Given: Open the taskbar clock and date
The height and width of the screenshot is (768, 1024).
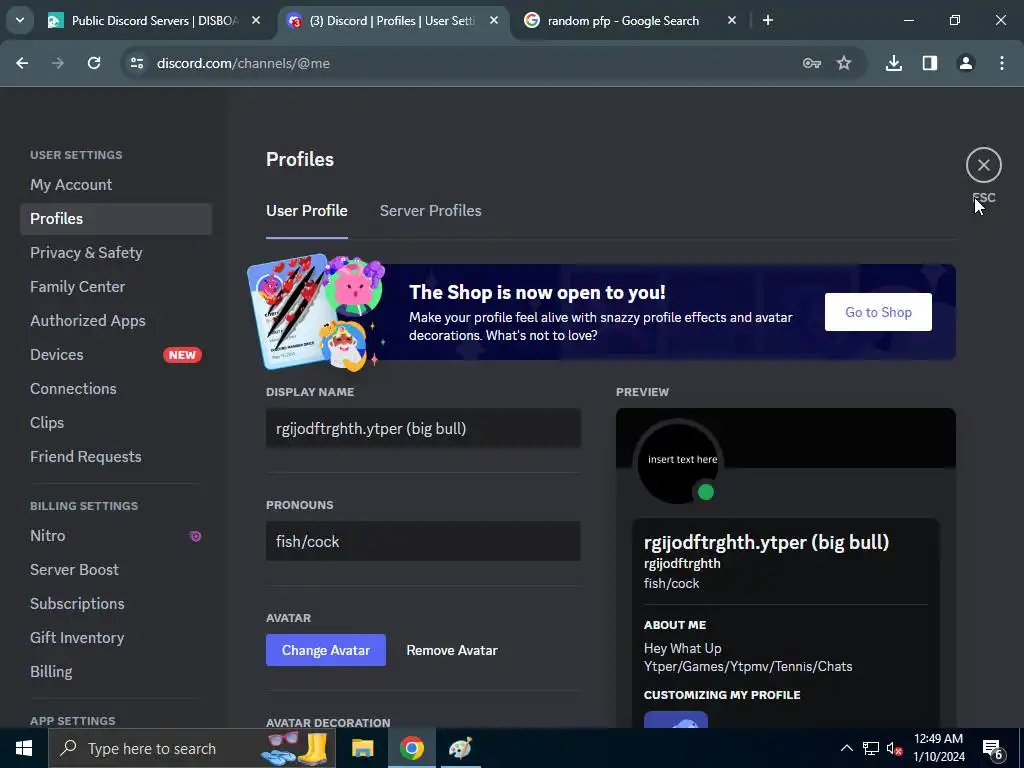Looking at the screenshot, I should click(x=938, y=748).
